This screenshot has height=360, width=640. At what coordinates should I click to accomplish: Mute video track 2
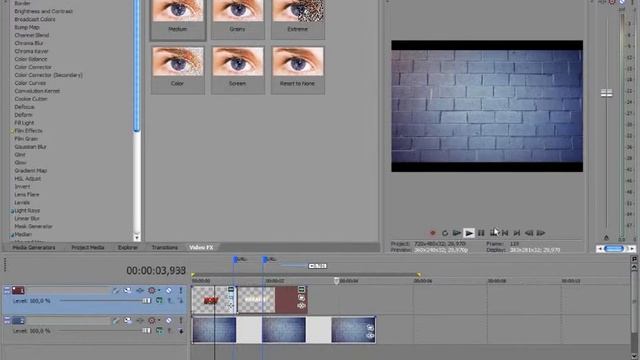click(169, 320)
